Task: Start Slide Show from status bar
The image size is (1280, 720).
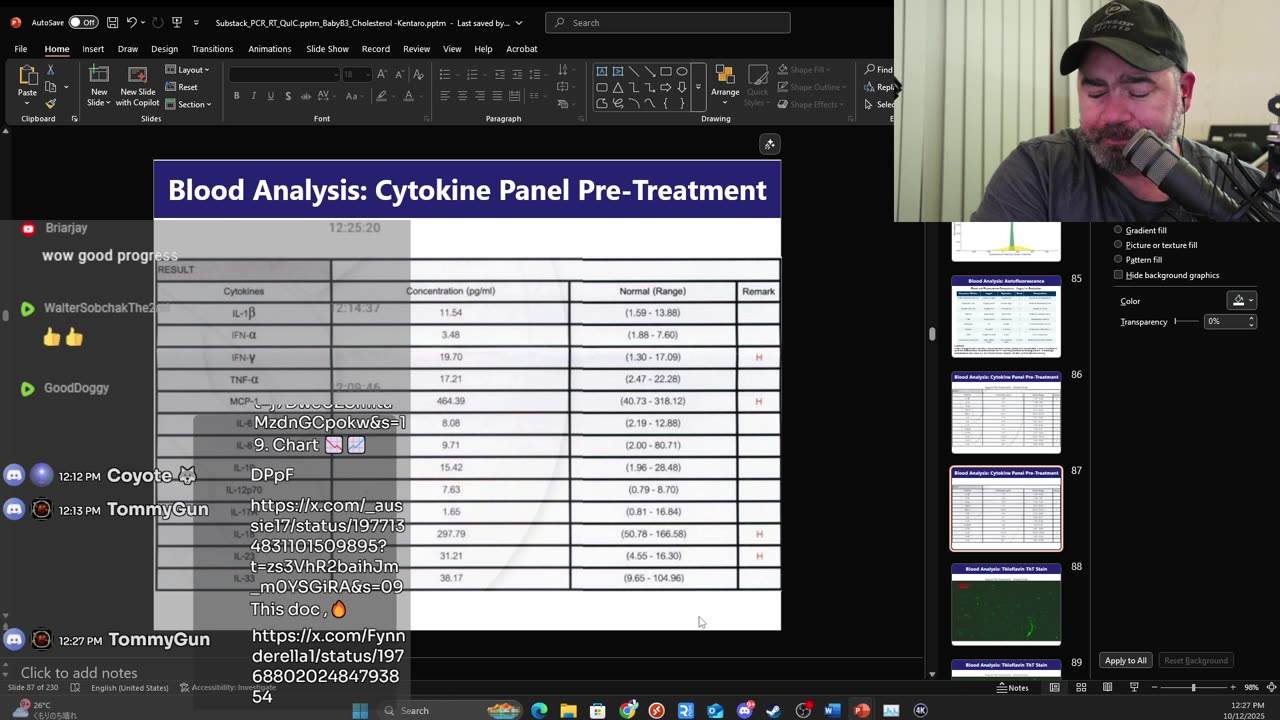Action: 1133,687
